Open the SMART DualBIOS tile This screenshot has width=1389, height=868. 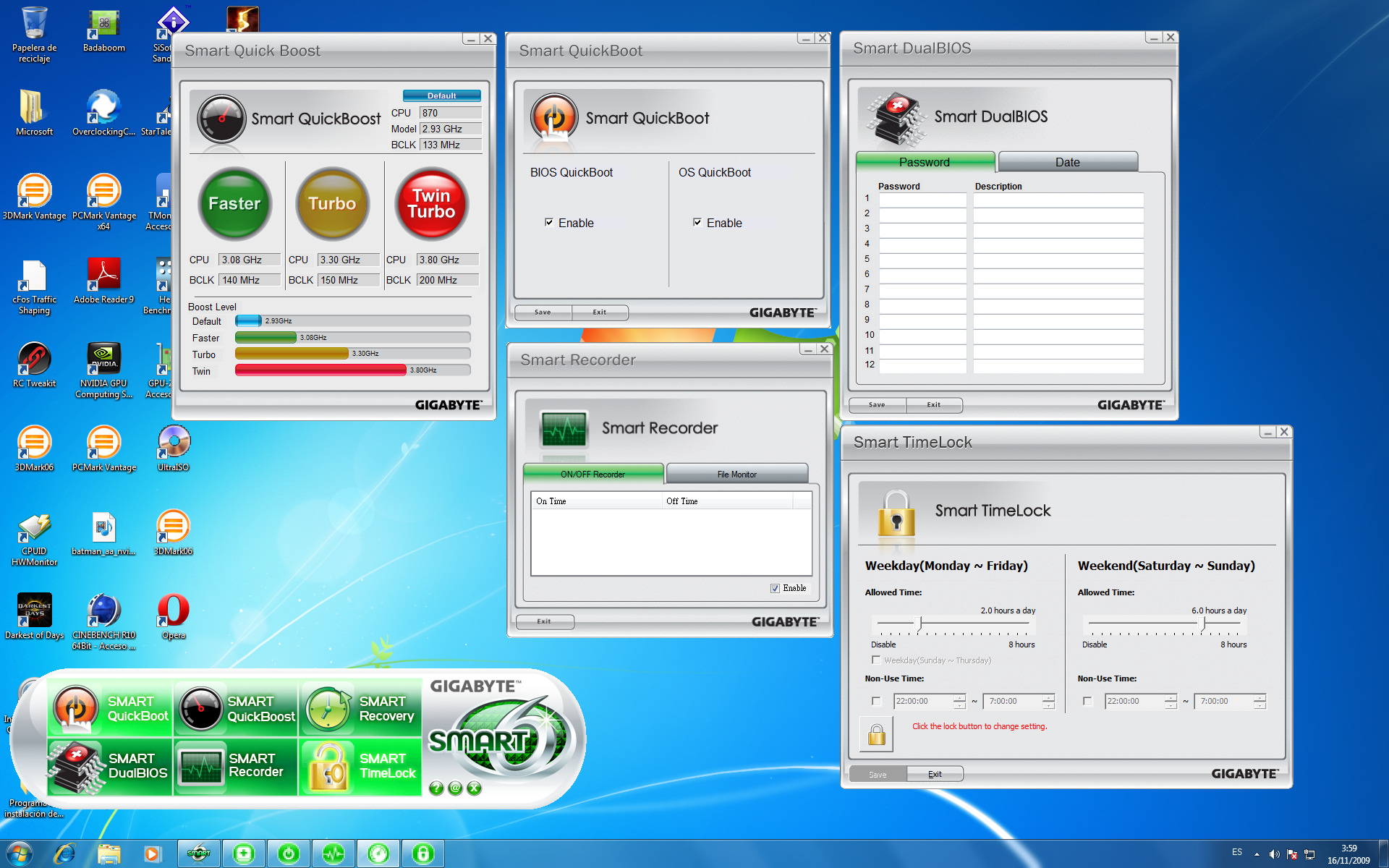110,765
